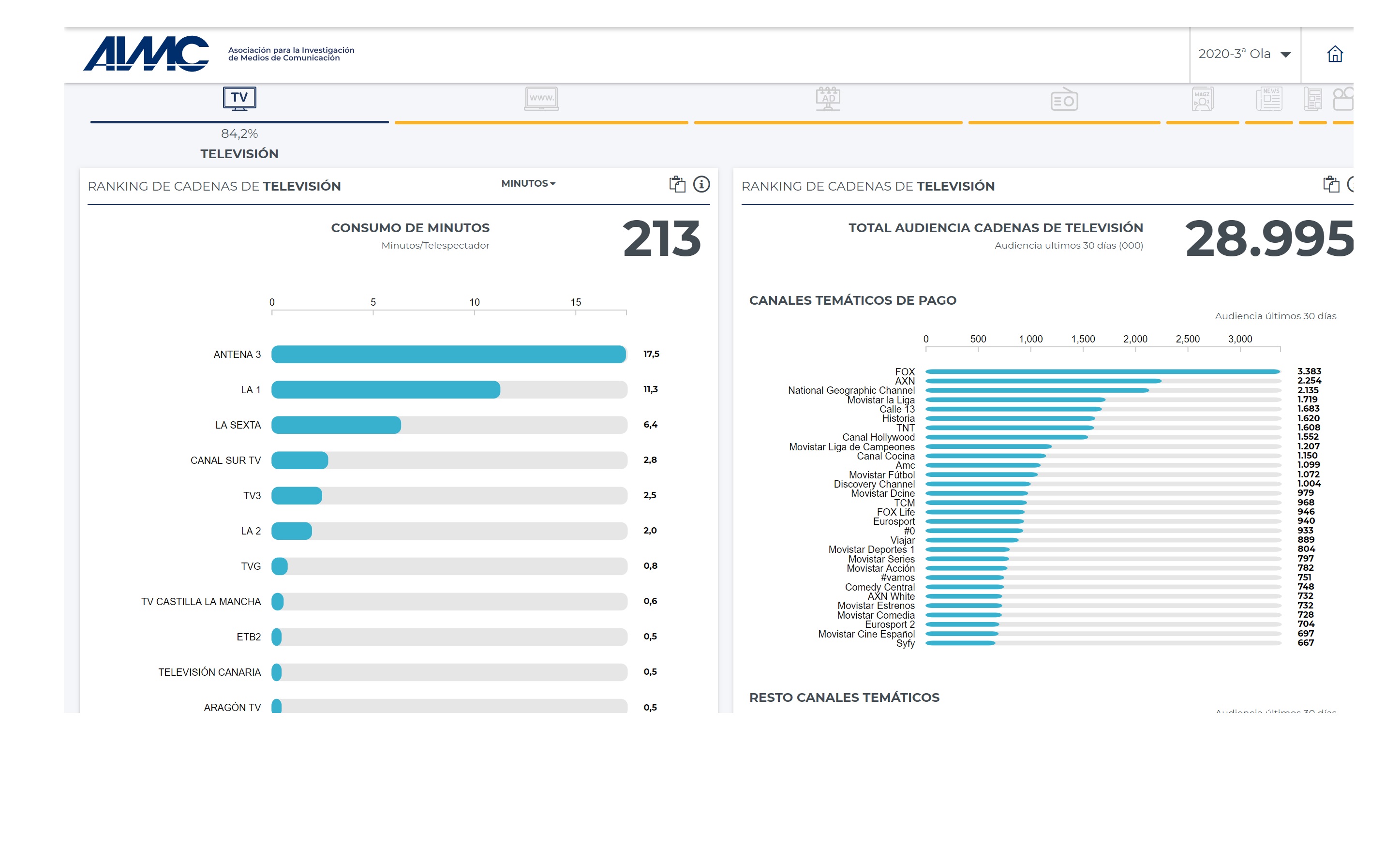Click the Canal Cocina label

click(x=886, y=456)
